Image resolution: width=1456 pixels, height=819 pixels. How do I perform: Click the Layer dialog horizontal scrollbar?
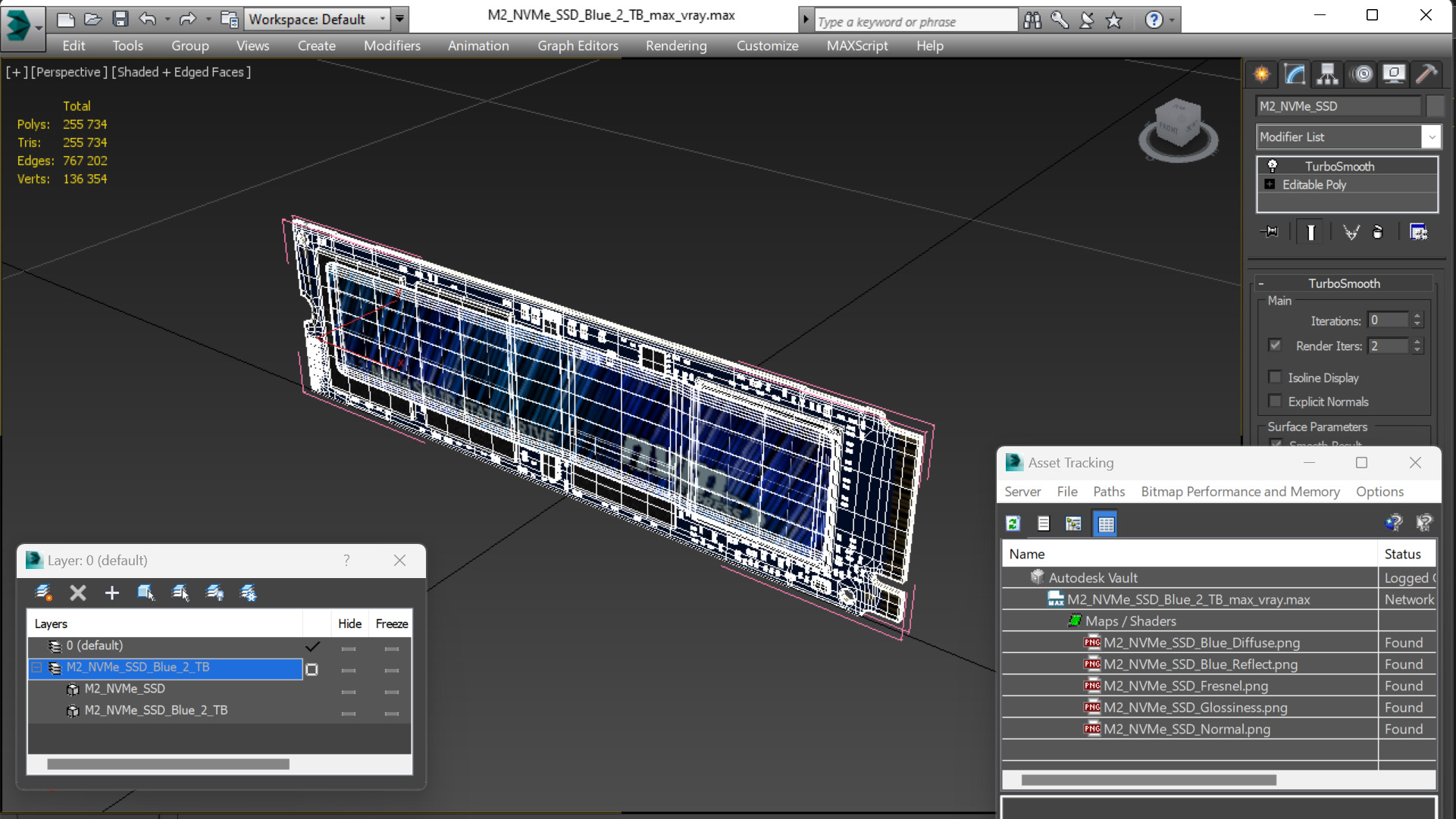[x=168, y=764]
